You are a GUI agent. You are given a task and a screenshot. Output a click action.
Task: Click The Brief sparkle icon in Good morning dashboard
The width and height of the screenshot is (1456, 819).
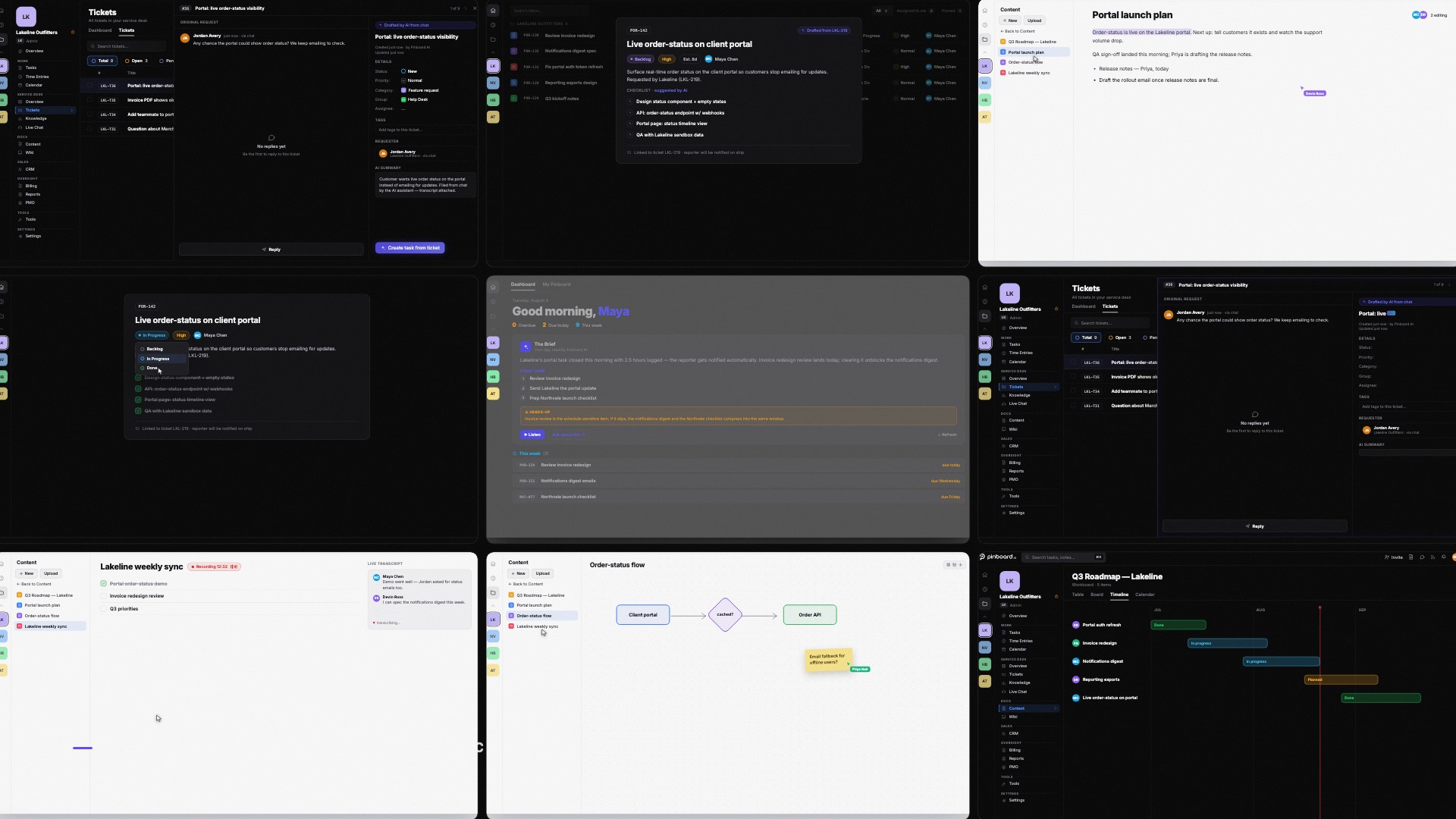pos(526,347)
